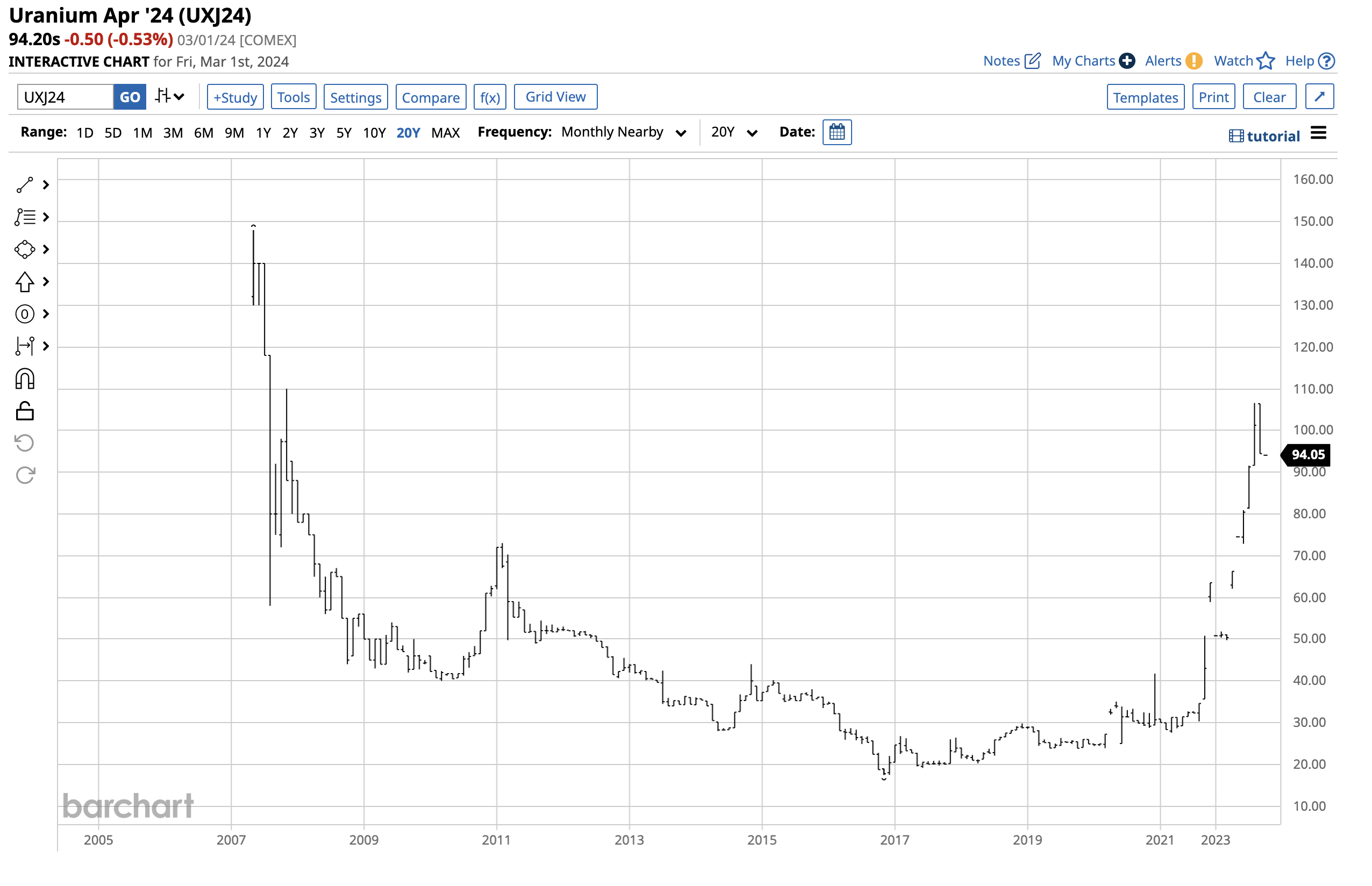Select the trend line drawing tool
This screenshot has width=1372, height=886.
pos(25,185)
